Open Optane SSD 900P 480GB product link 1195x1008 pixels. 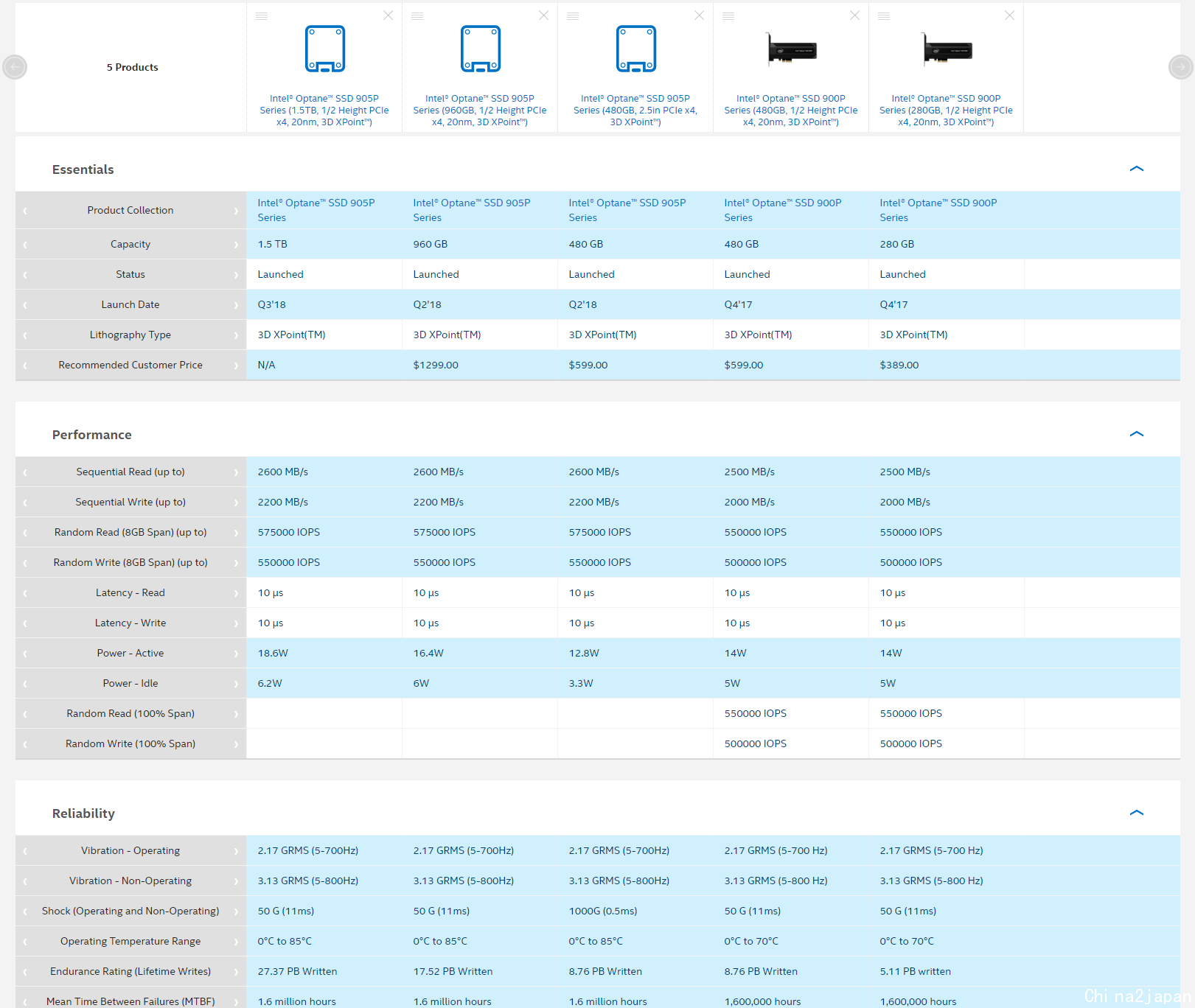(791, 110)
